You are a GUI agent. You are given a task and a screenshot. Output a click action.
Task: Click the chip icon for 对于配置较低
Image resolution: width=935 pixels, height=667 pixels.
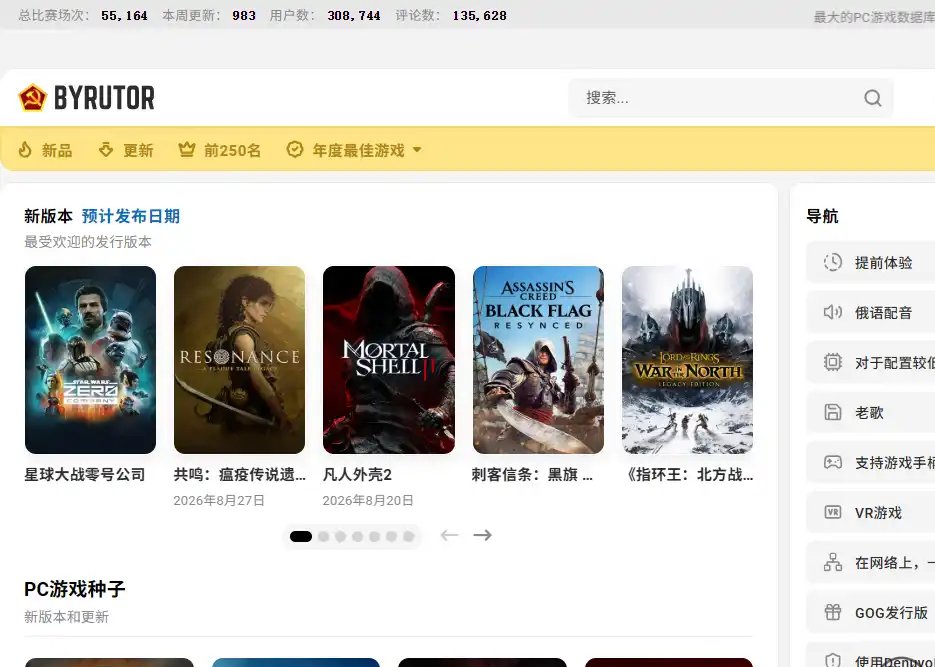click(832, 362)
